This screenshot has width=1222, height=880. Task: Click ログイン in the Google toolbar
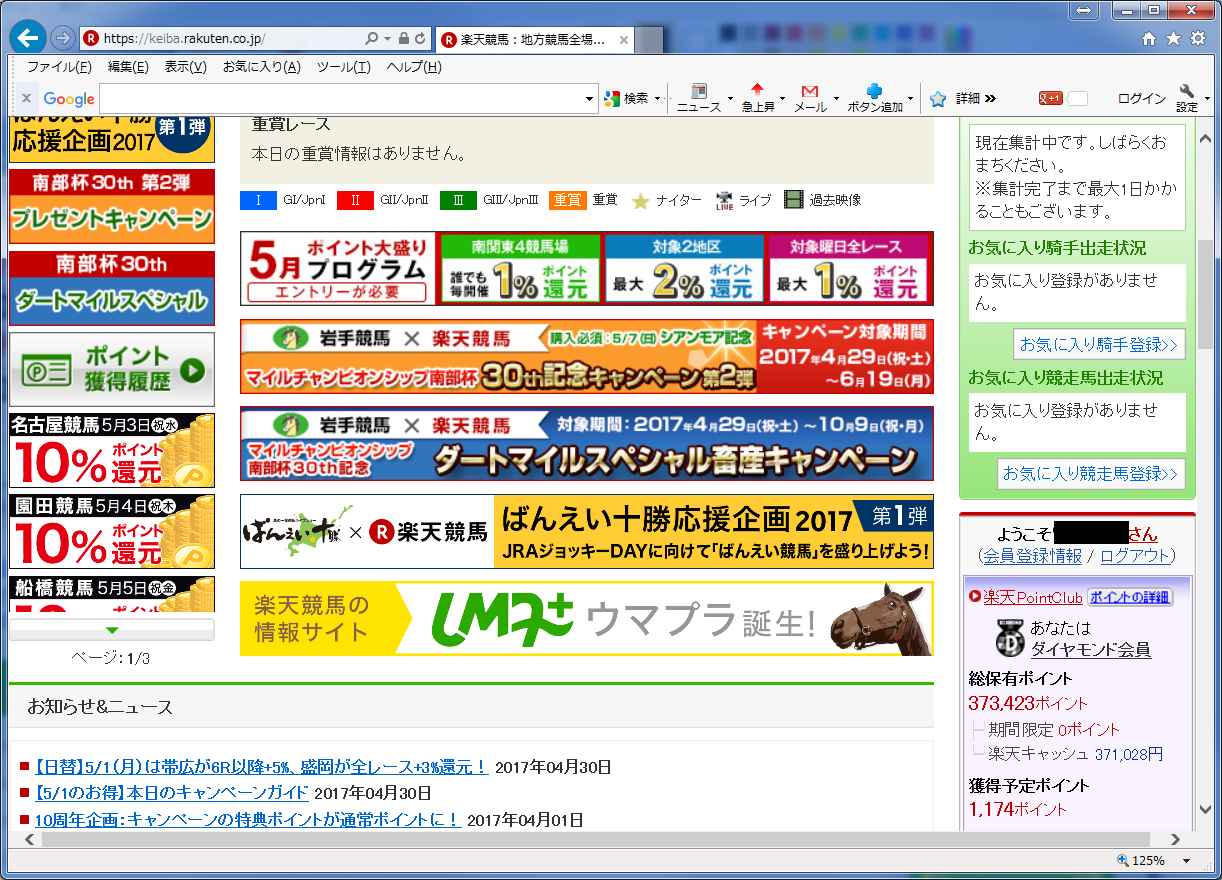tap(1141, 98)
